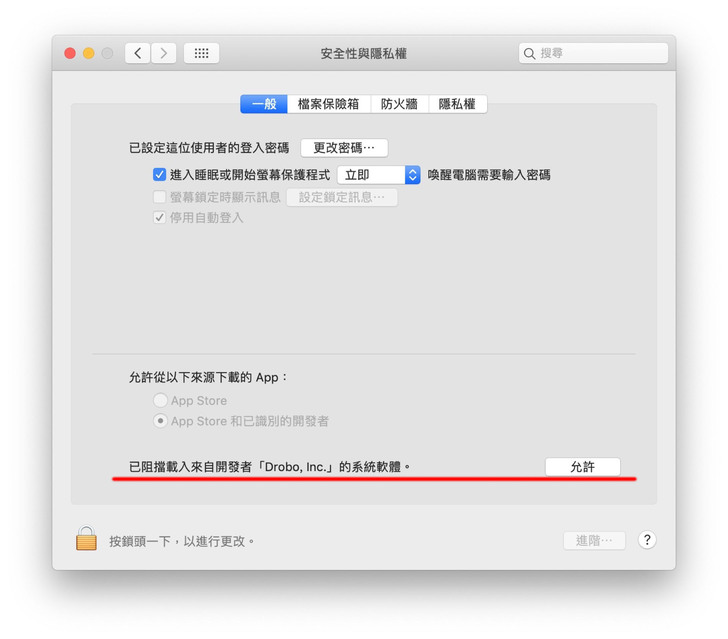Open help with question mark button

(x=647, y=540)
